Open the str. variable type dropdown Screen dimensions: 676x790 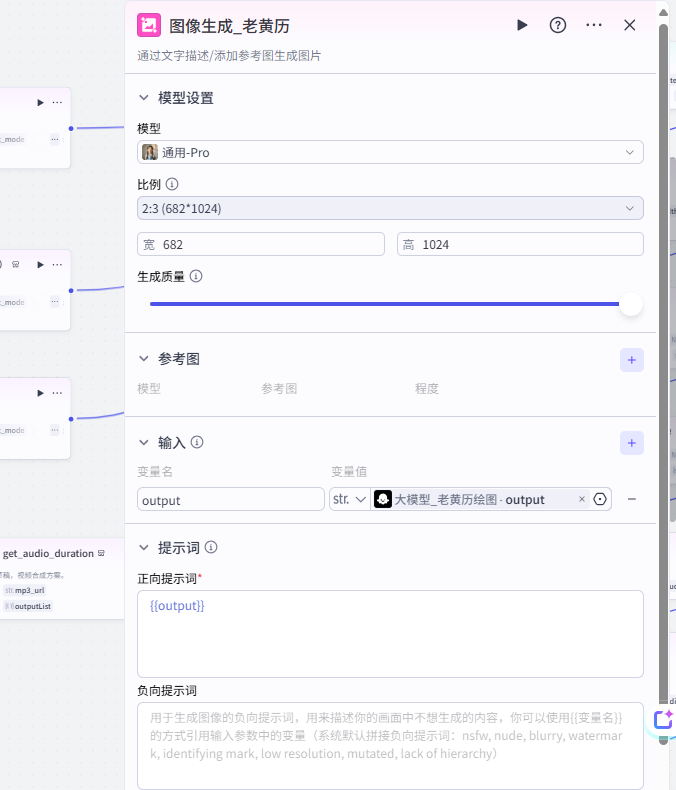pos(349,499)
